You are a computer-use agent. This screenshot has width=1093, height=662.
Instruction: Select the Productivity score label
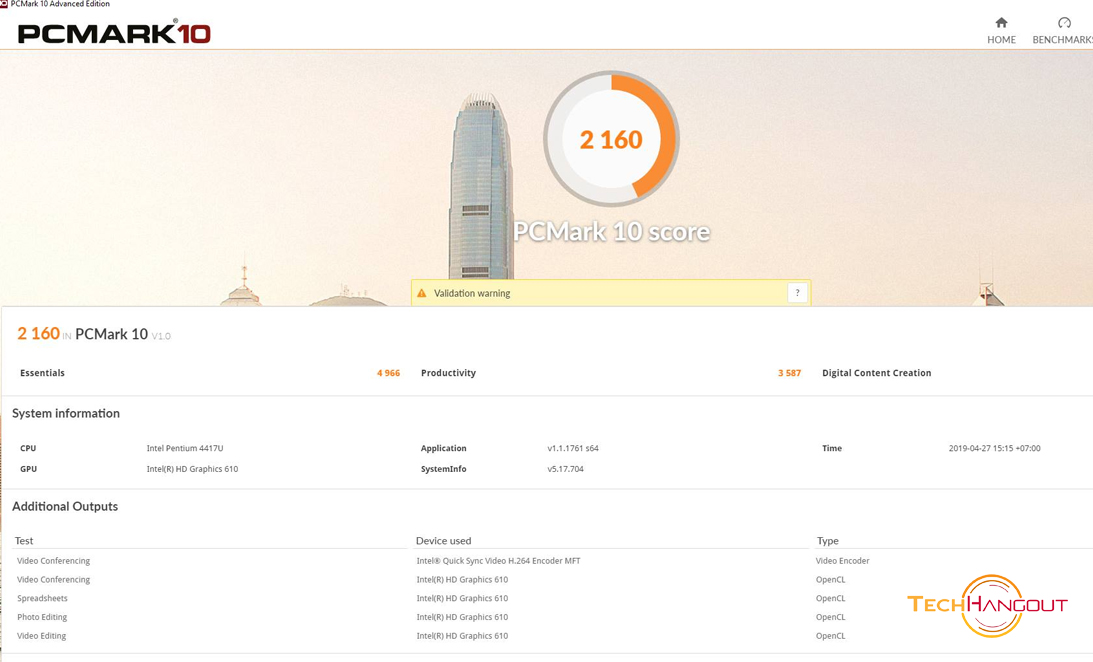tap(448, 373)
